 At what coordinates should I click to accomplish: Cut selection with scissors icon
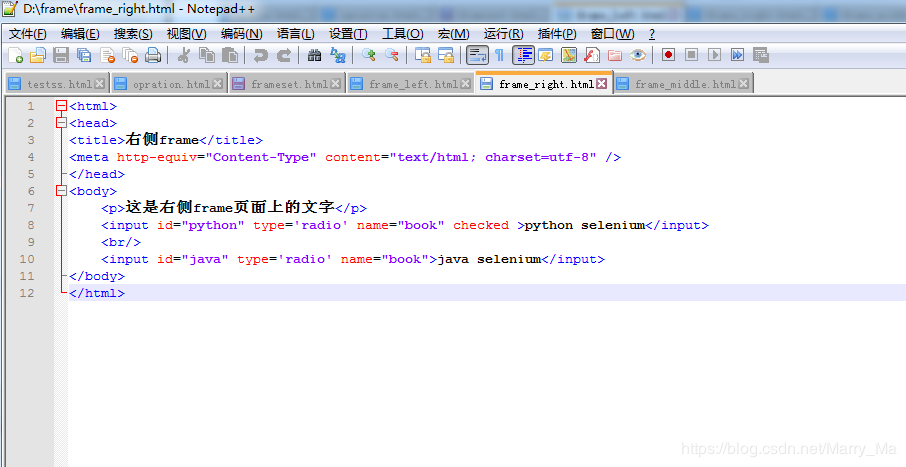pos(184,55)
